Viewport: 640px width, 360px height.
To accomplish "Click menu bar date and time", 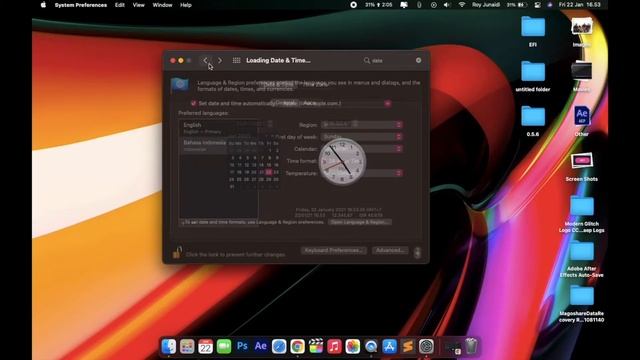I will pos(580,5).
